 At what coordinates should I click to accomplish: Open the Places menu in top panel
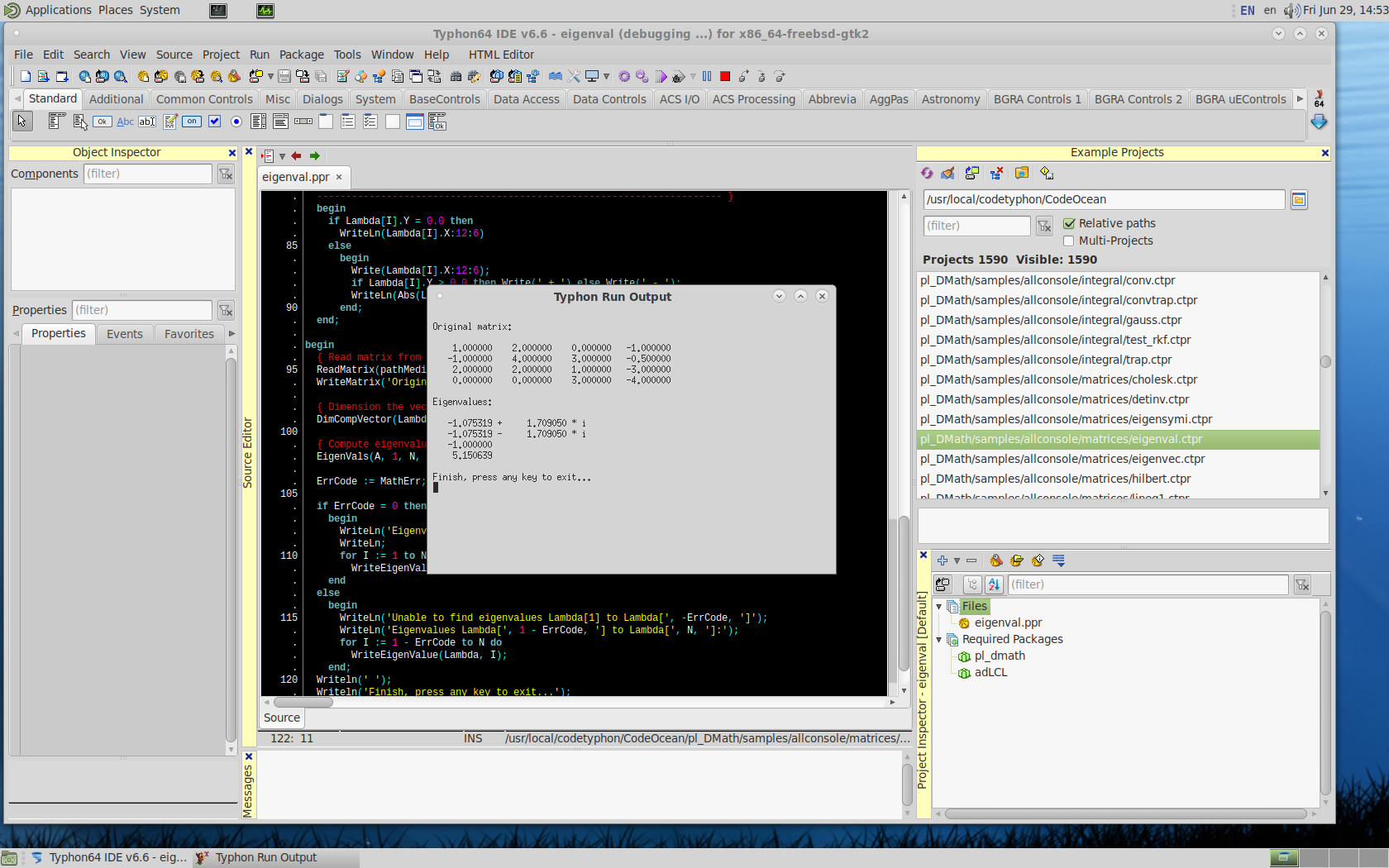click(116, 10)
